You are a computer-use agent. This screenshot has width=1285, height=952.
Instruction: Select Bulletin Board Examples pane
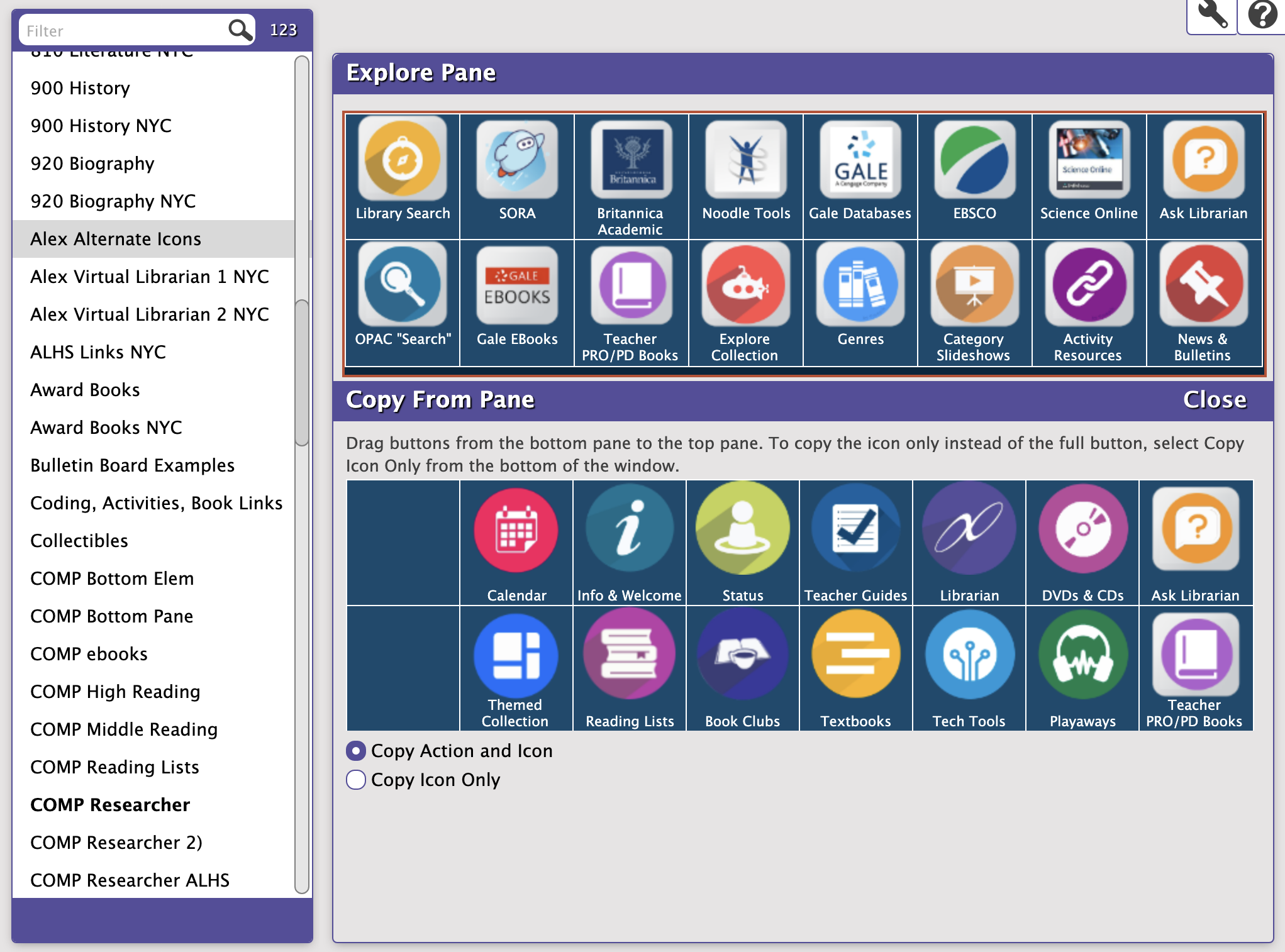[153, 465]
